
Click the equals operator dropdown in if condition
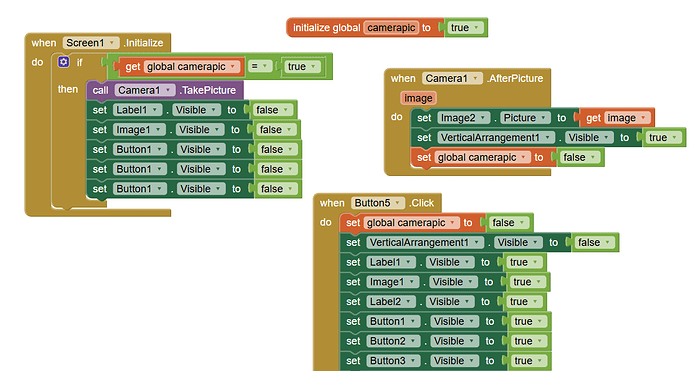(259, 66)
